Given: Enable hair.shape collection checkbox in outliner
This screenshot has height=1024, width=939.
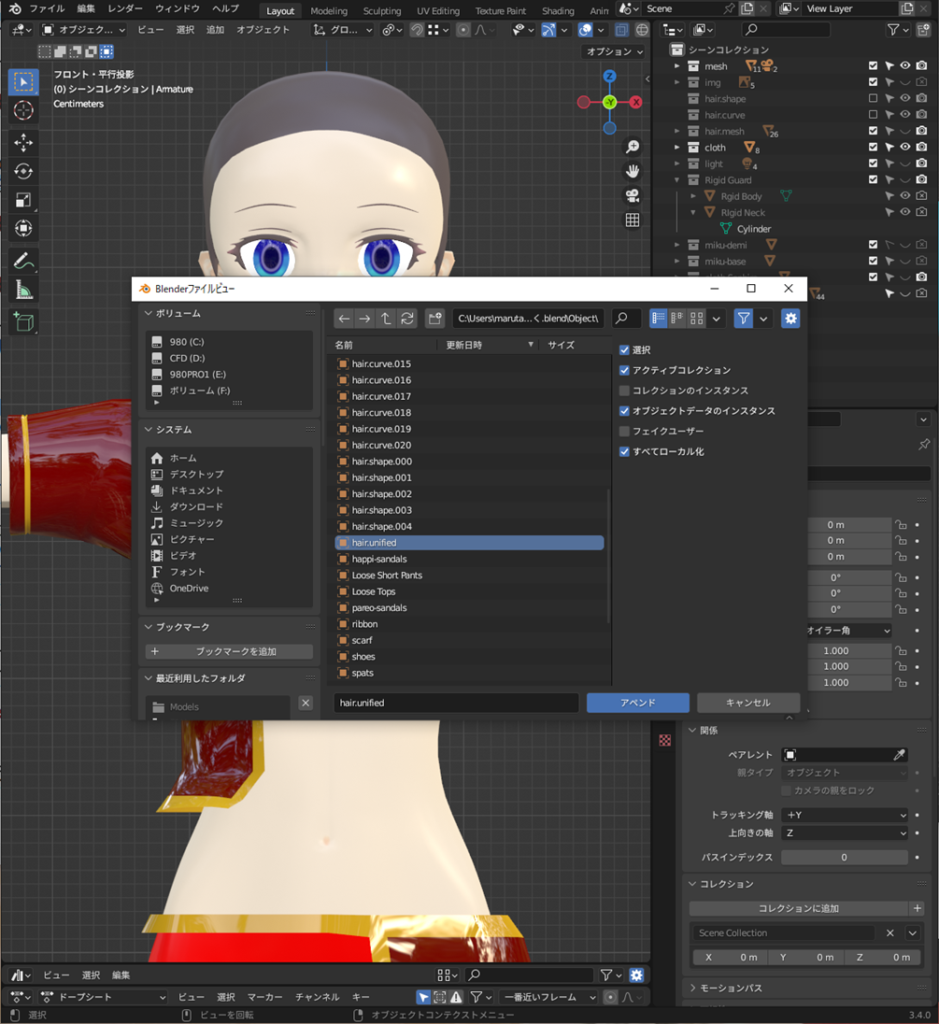Looking at the screenshot, I should pyautogui.click(x=873, y=98).
